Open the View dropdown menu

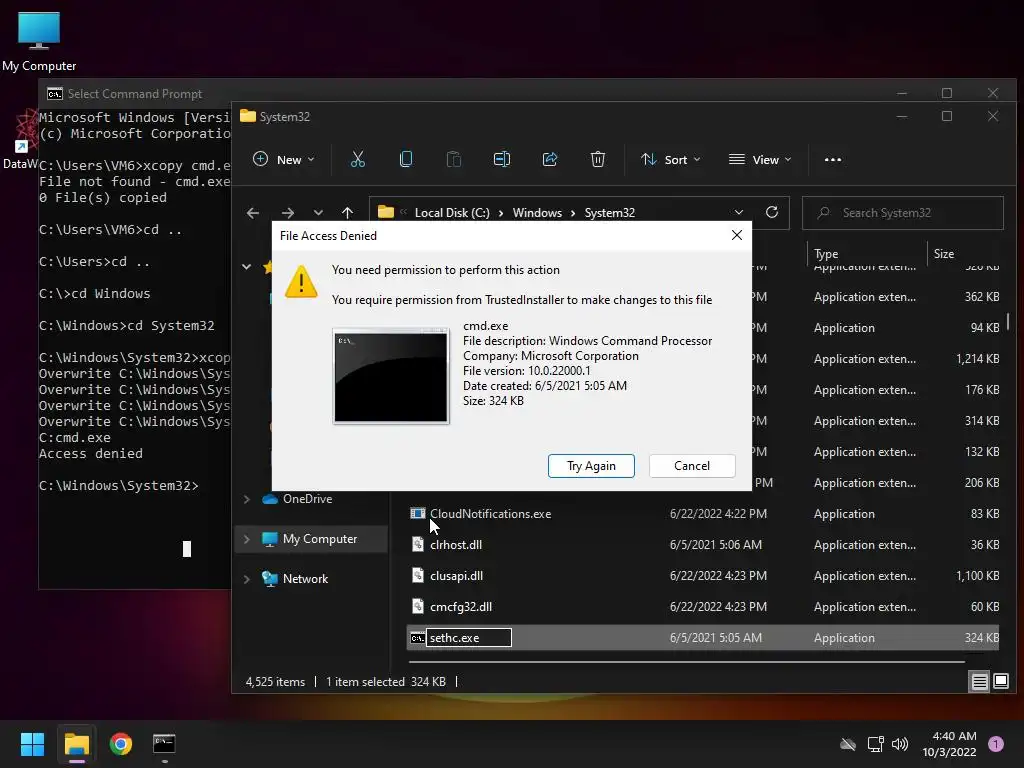(x=760, y=159)
